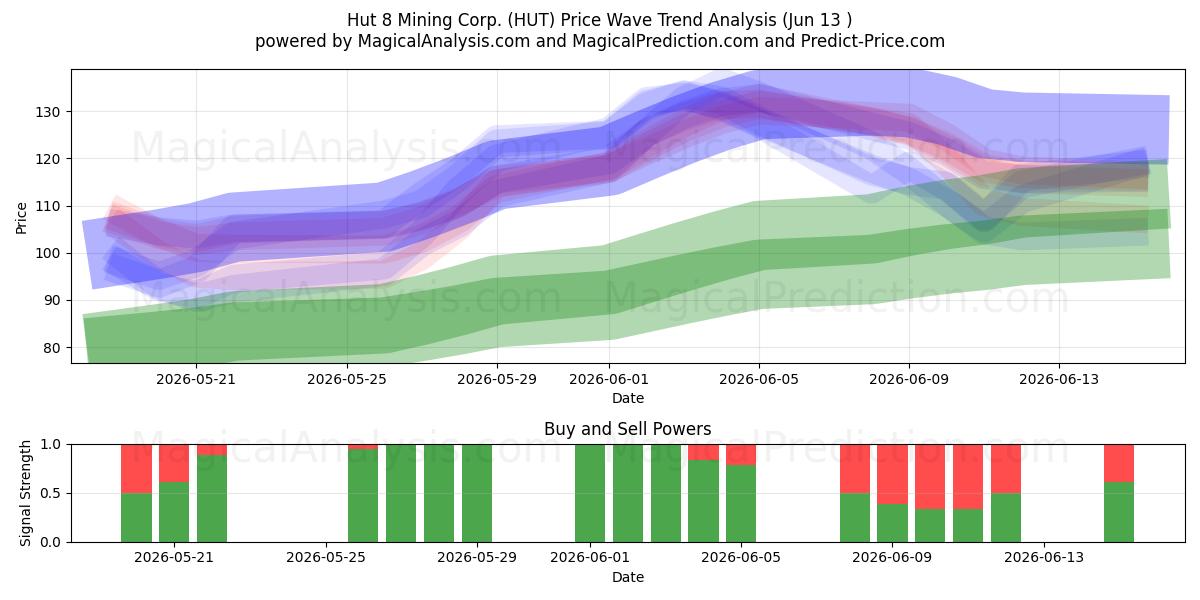The image size is (1200, 600).
Task: Click green buy segment of the 2026-06-09 bar
Action: [x=892, y=523]
